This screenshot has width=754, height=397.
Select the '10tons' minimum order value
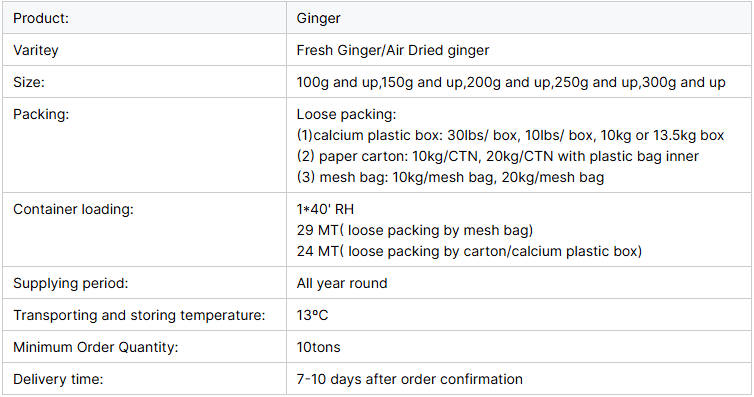318,347
